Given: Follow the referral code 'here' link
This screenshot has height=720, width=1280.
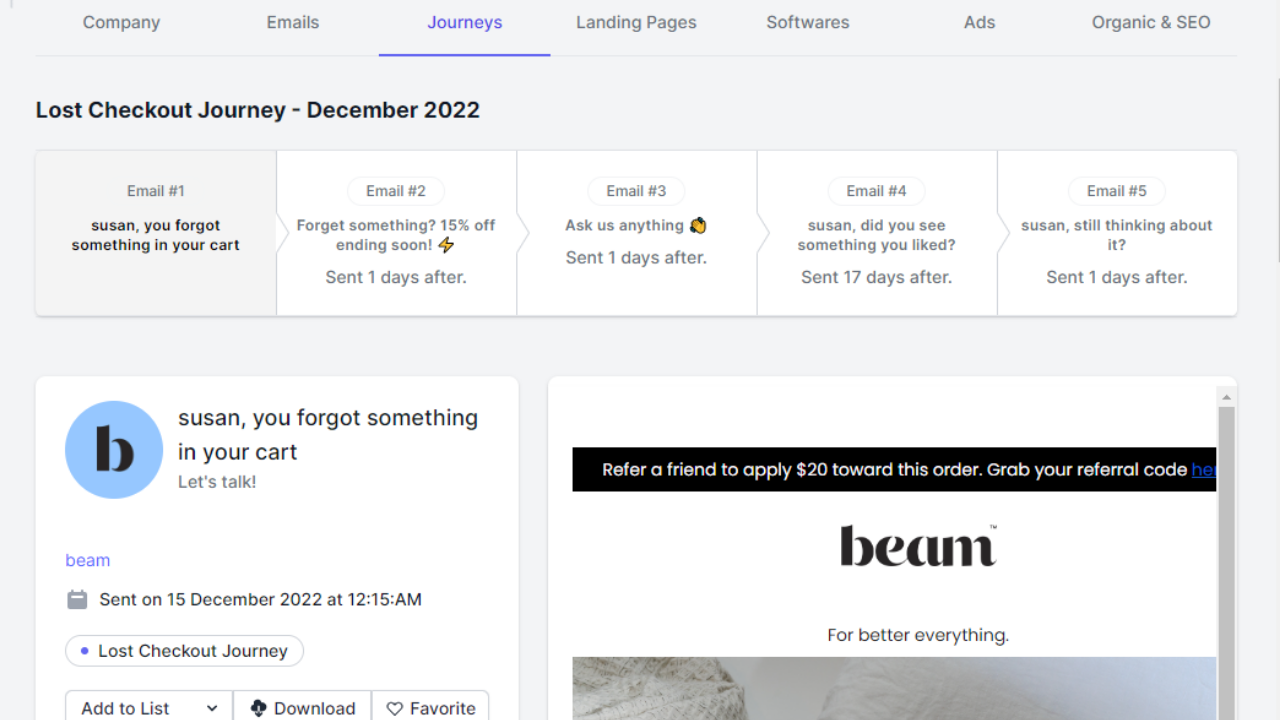Looking at the screenshot, I should click(x=1204, y=469).
